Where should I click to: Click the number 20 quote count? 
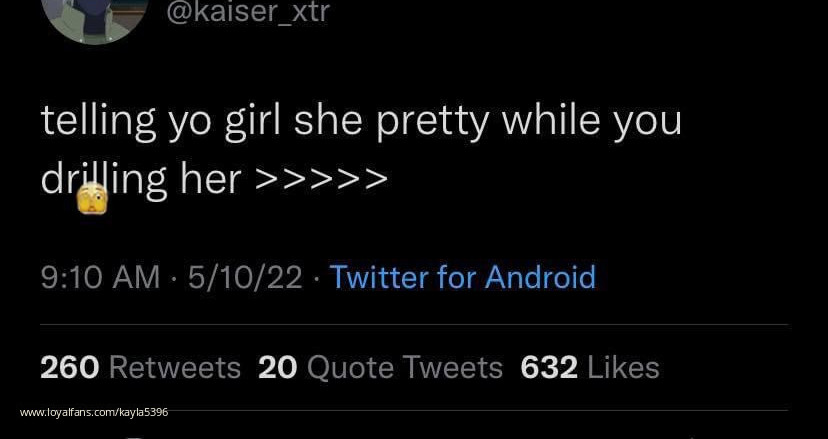(278, 367)
